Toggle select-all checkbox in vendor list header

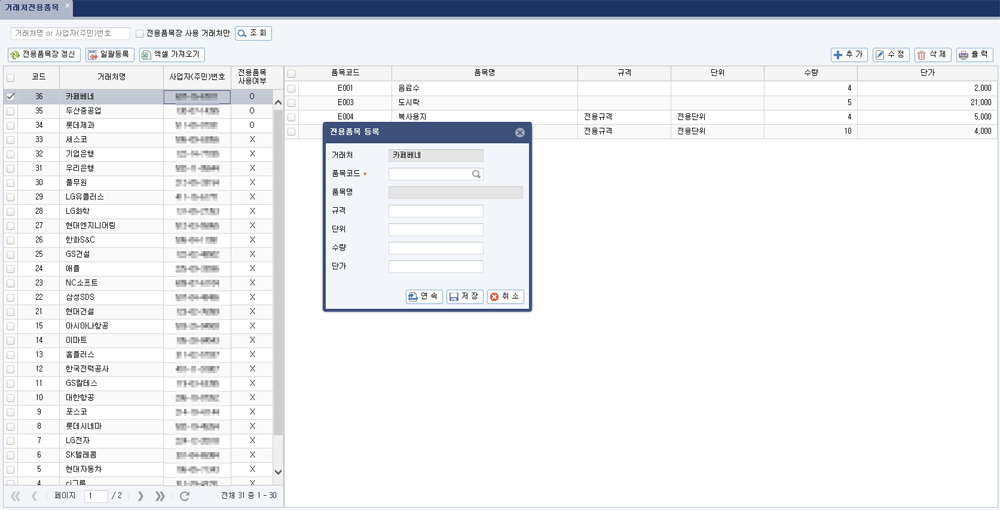point(10,77)
